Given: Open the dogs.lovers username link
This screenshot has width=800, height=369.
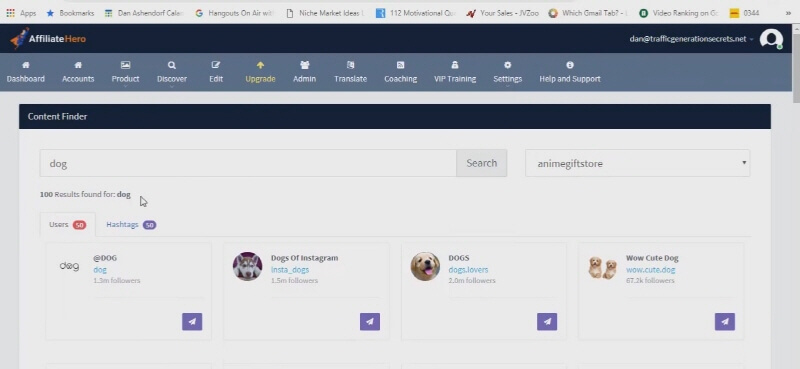Looking at the screenshot, I should pos(468,269).
